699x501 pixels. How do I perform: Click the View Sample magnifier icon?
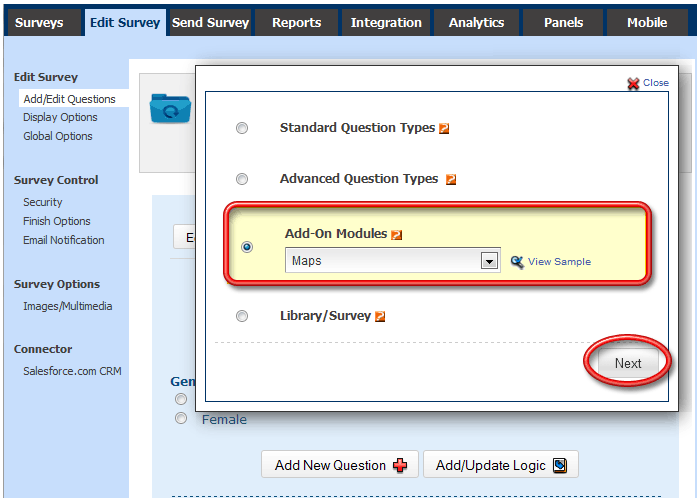click(x=517, y=262)
